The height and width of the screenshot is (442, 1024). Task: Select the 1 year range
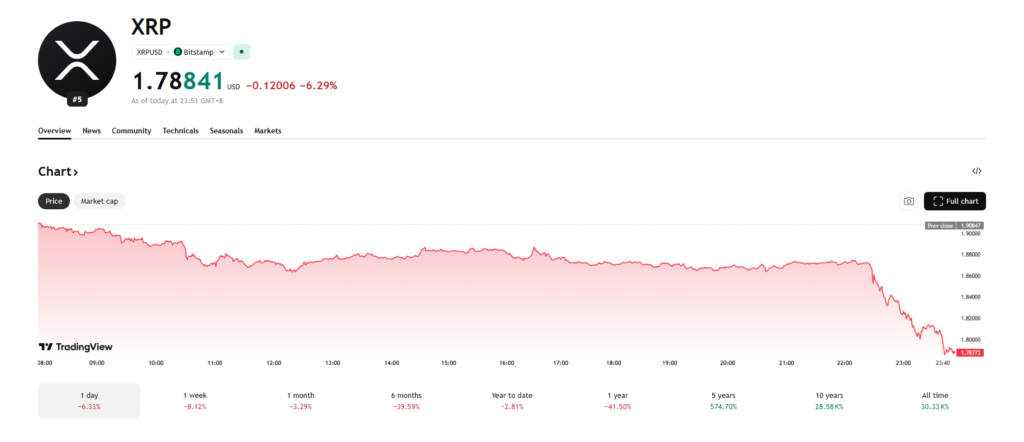[617, 400]
